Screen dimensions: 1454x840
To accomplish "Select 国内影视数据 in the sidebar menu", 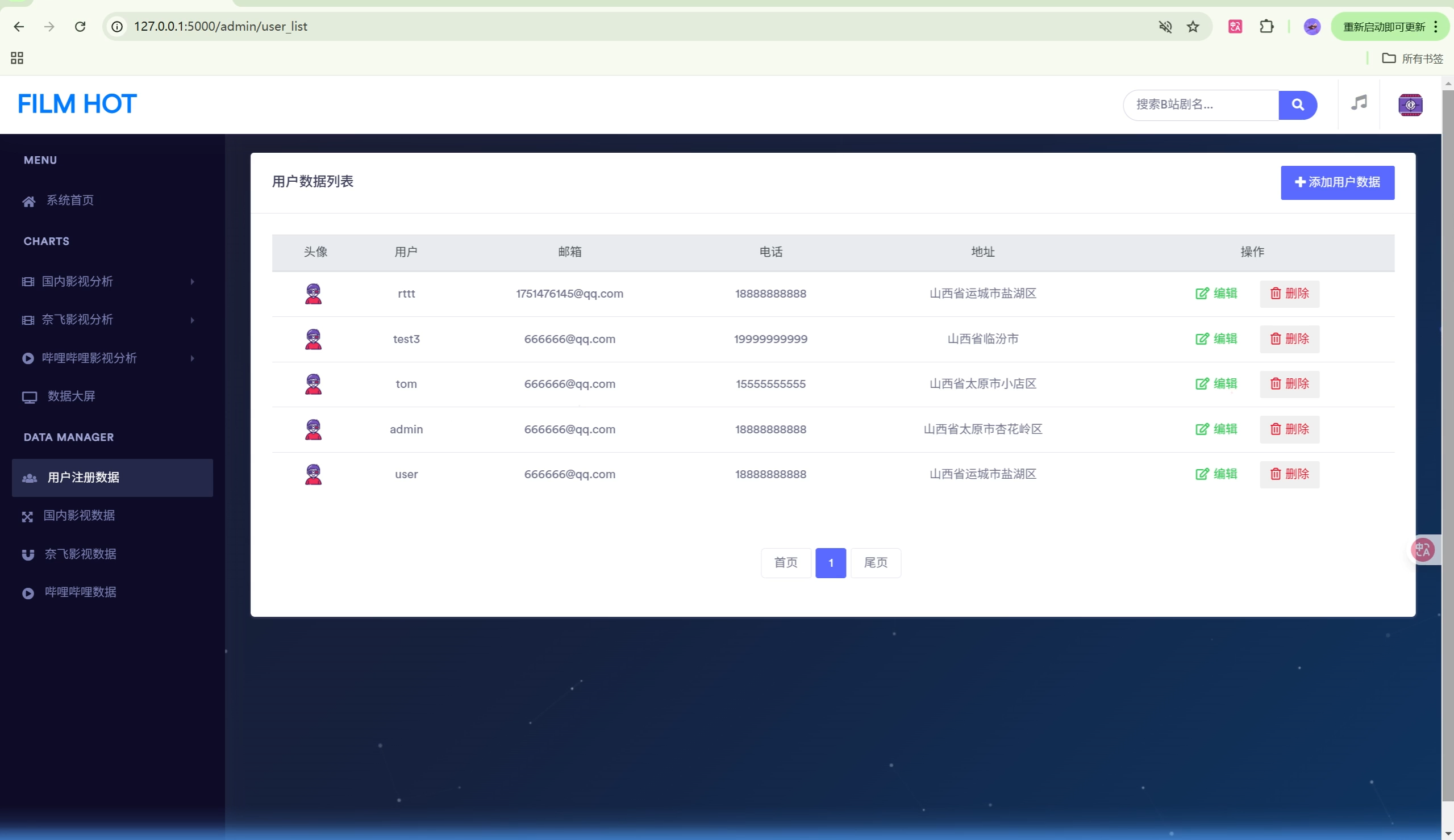I will click(x=79, y=516).
